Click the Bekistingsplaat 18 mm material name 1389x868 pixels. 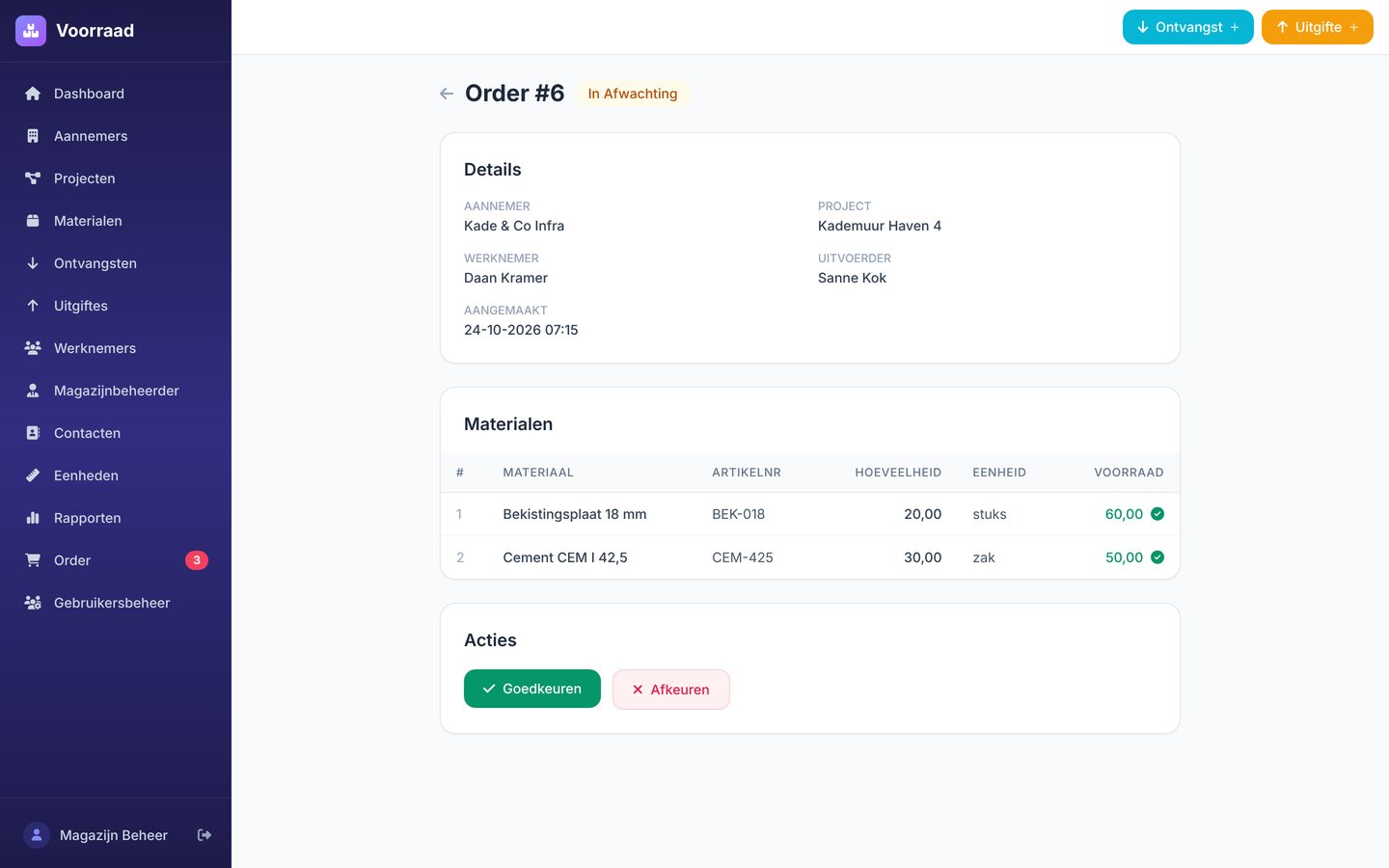(x=575, y=514)
